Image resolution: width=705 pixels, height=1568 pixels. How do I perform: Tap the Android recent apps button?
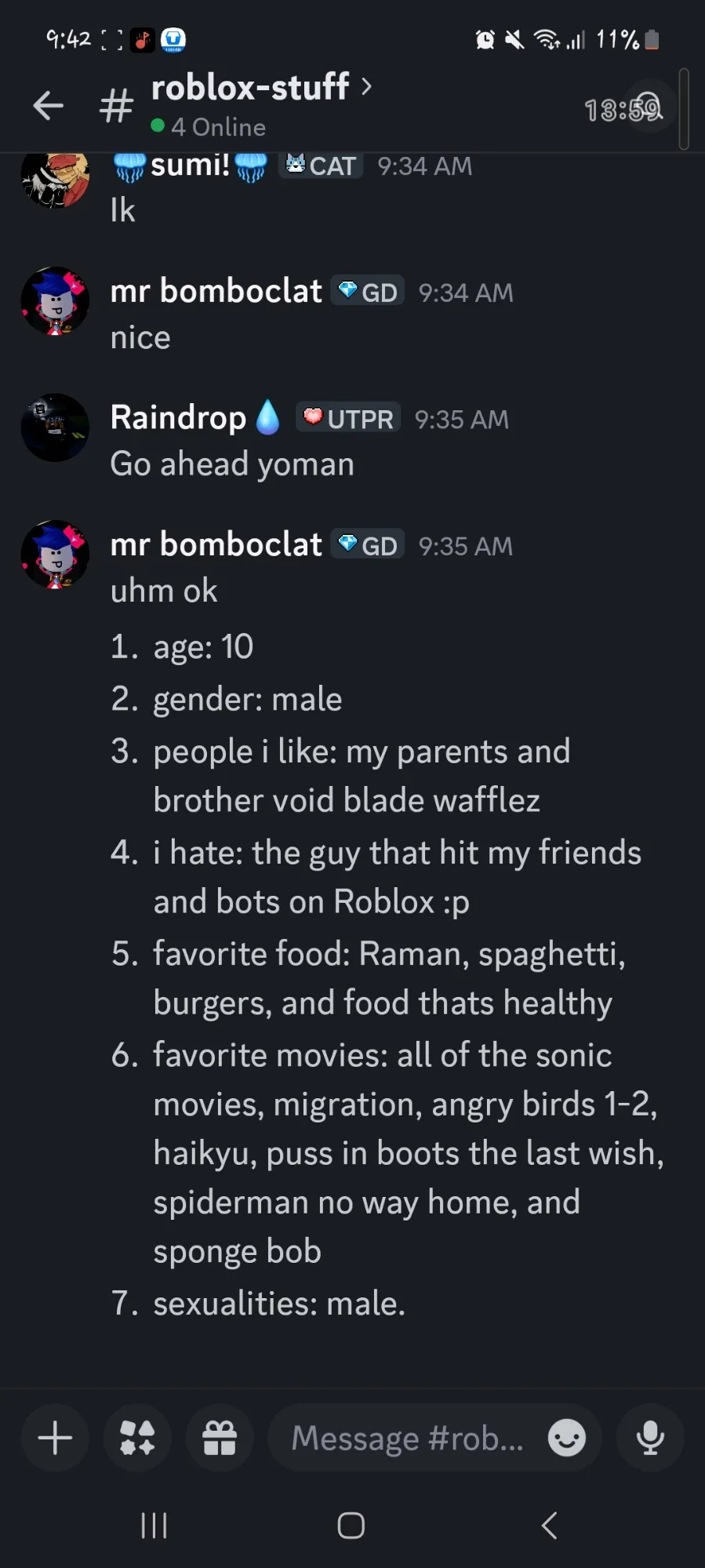[x=154, y=1526]
